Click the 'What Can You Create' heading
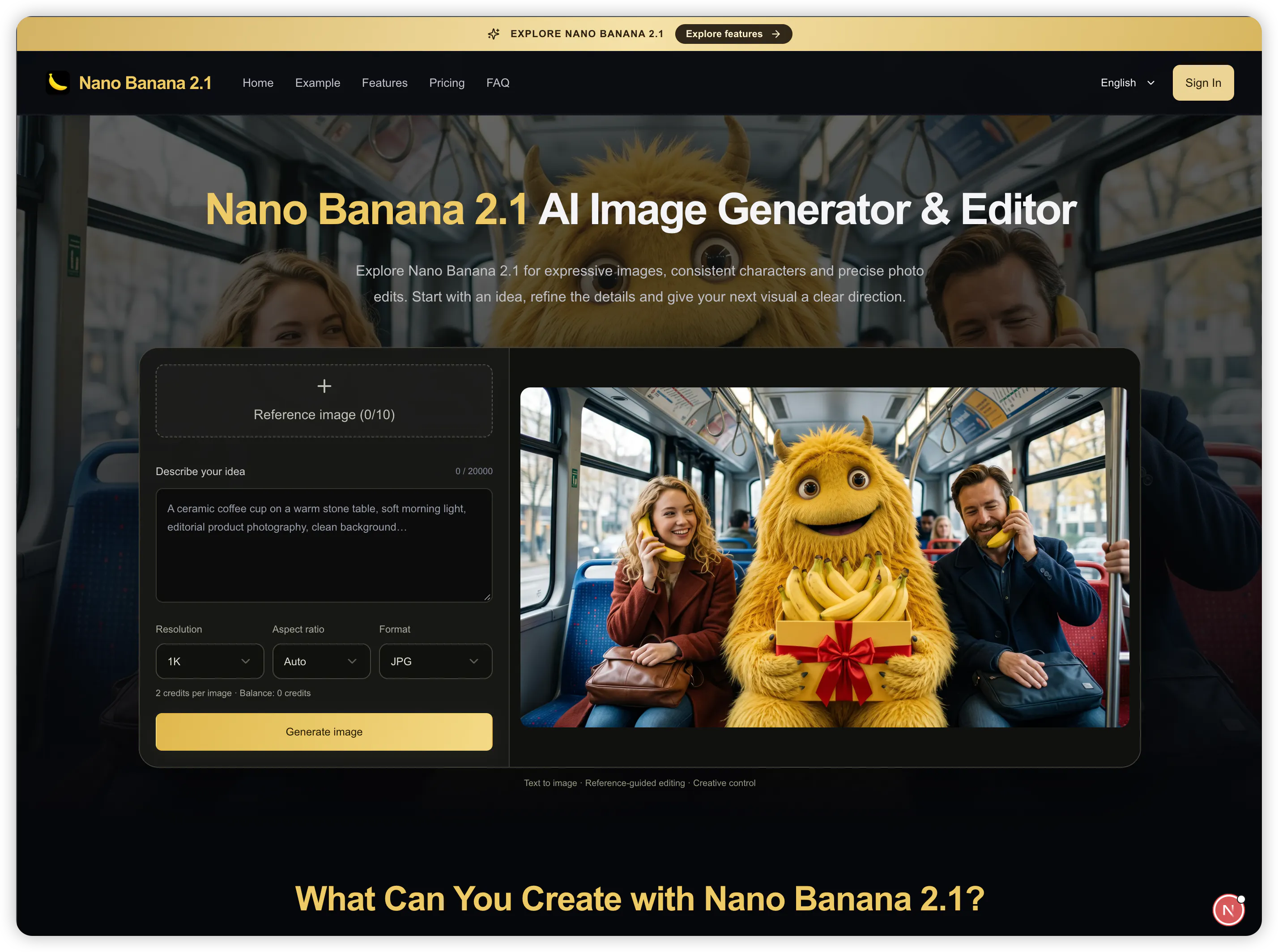This screenshot has width=1278, height=952. (639, 899)
